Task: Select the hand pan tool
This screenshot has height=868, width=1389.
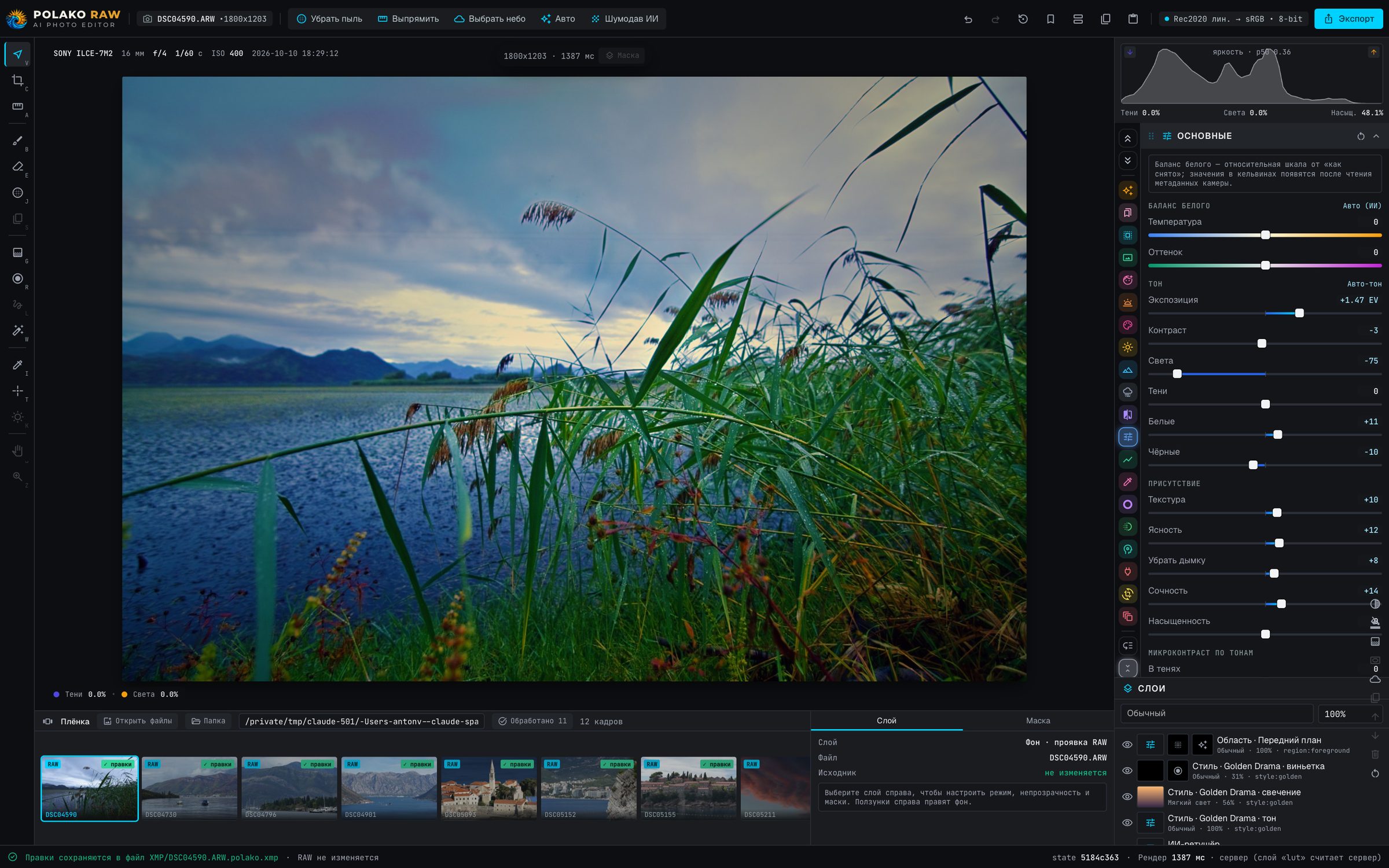Action: click(x=18, y=451)
